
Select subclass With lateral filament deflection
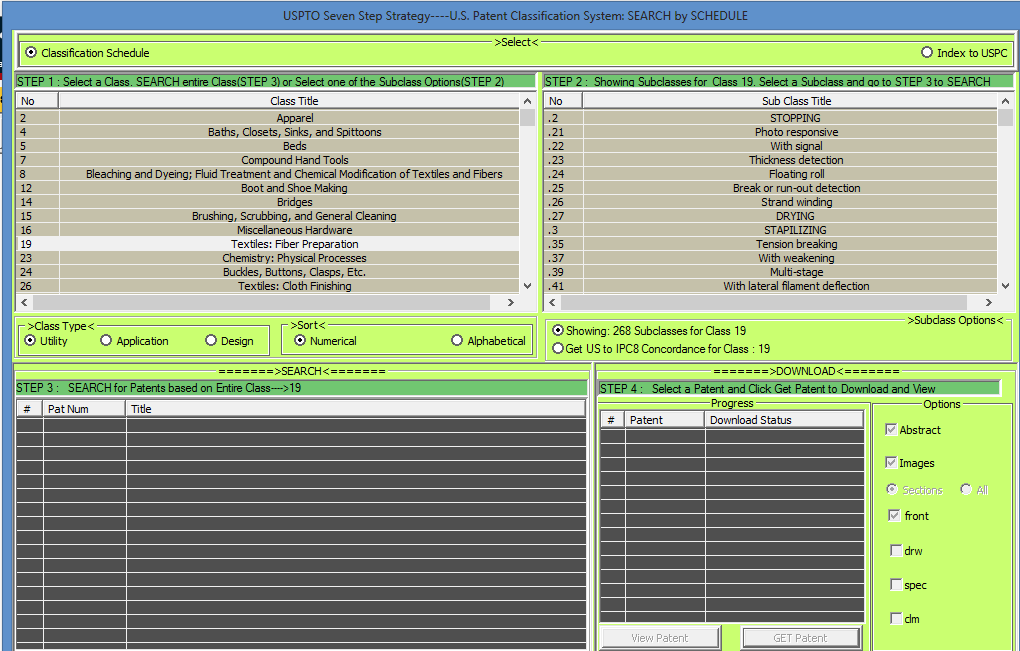click(x=771, y=286)
